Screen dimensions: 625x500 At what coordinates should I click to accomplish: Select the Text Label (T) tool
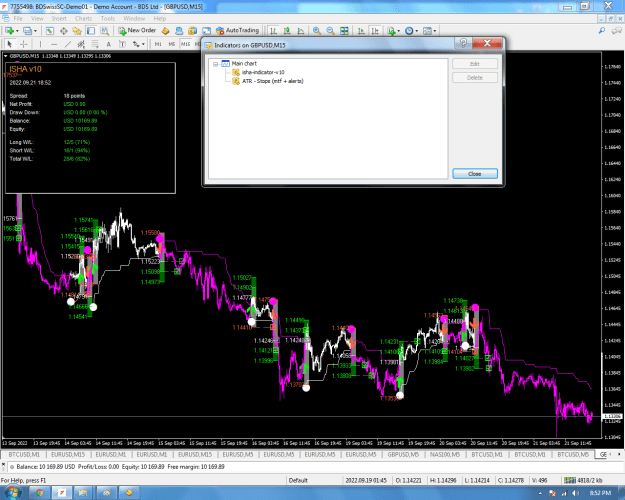[122, 44]
